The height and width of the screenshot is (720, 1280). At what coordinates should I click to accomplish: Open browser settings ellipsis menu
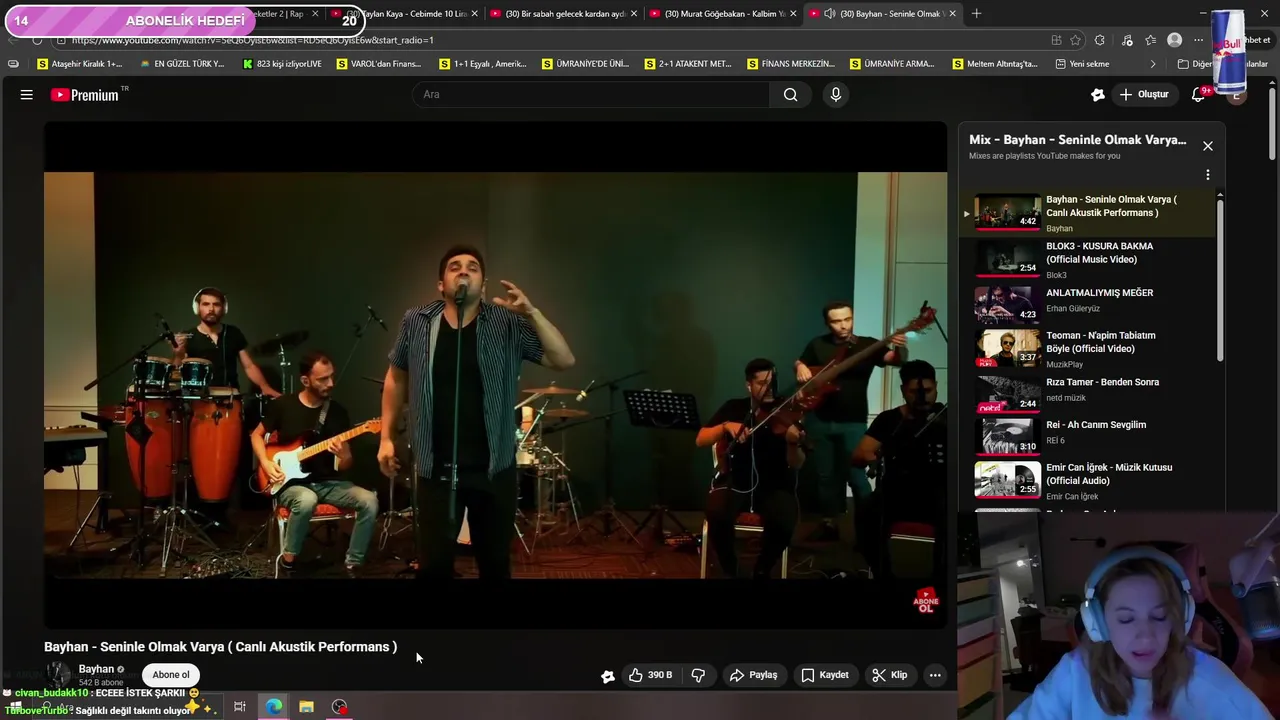[x=1199, y=40]
